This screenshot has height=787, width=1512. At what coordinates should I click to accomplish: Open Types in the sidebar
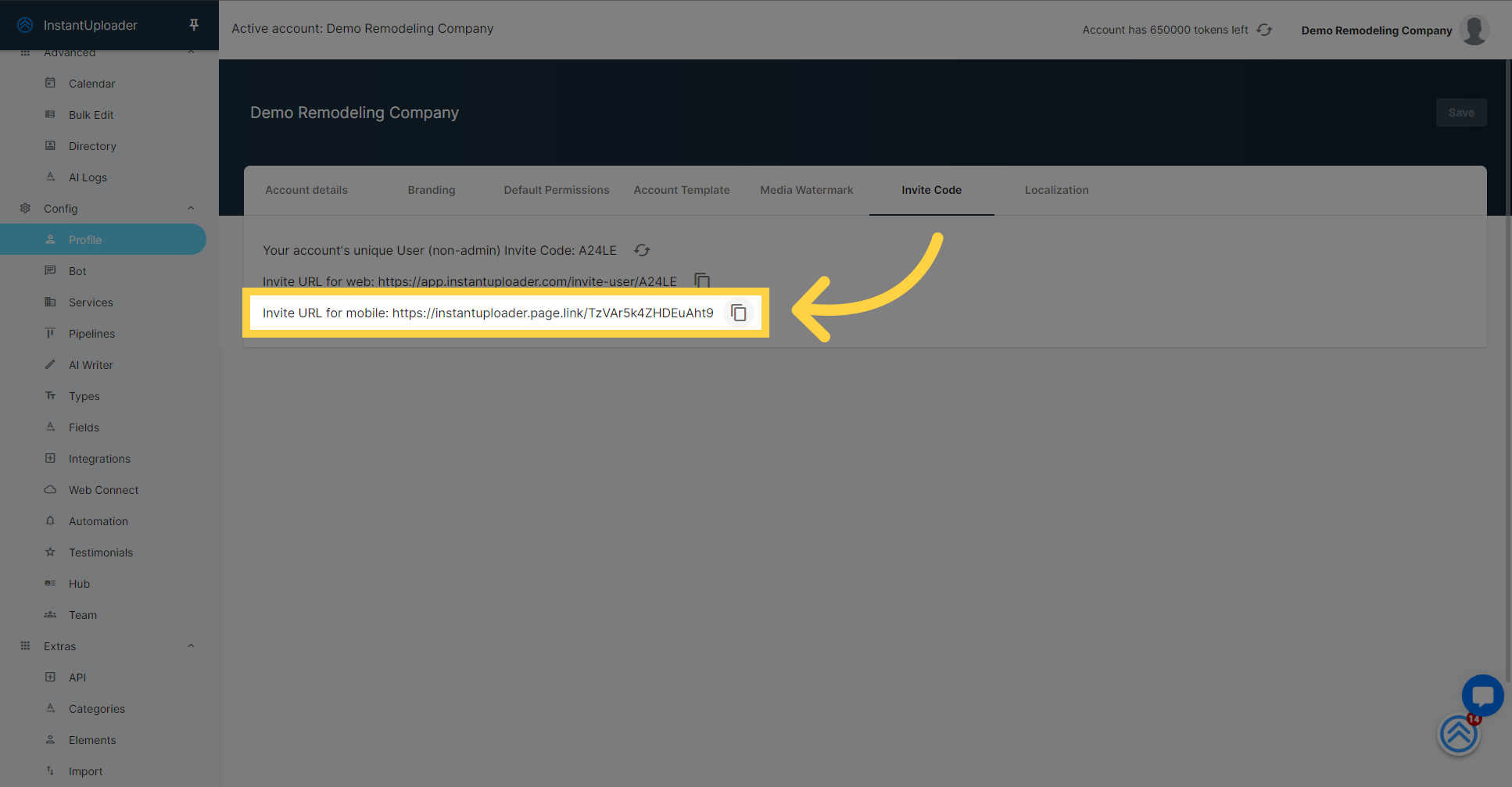103,396
